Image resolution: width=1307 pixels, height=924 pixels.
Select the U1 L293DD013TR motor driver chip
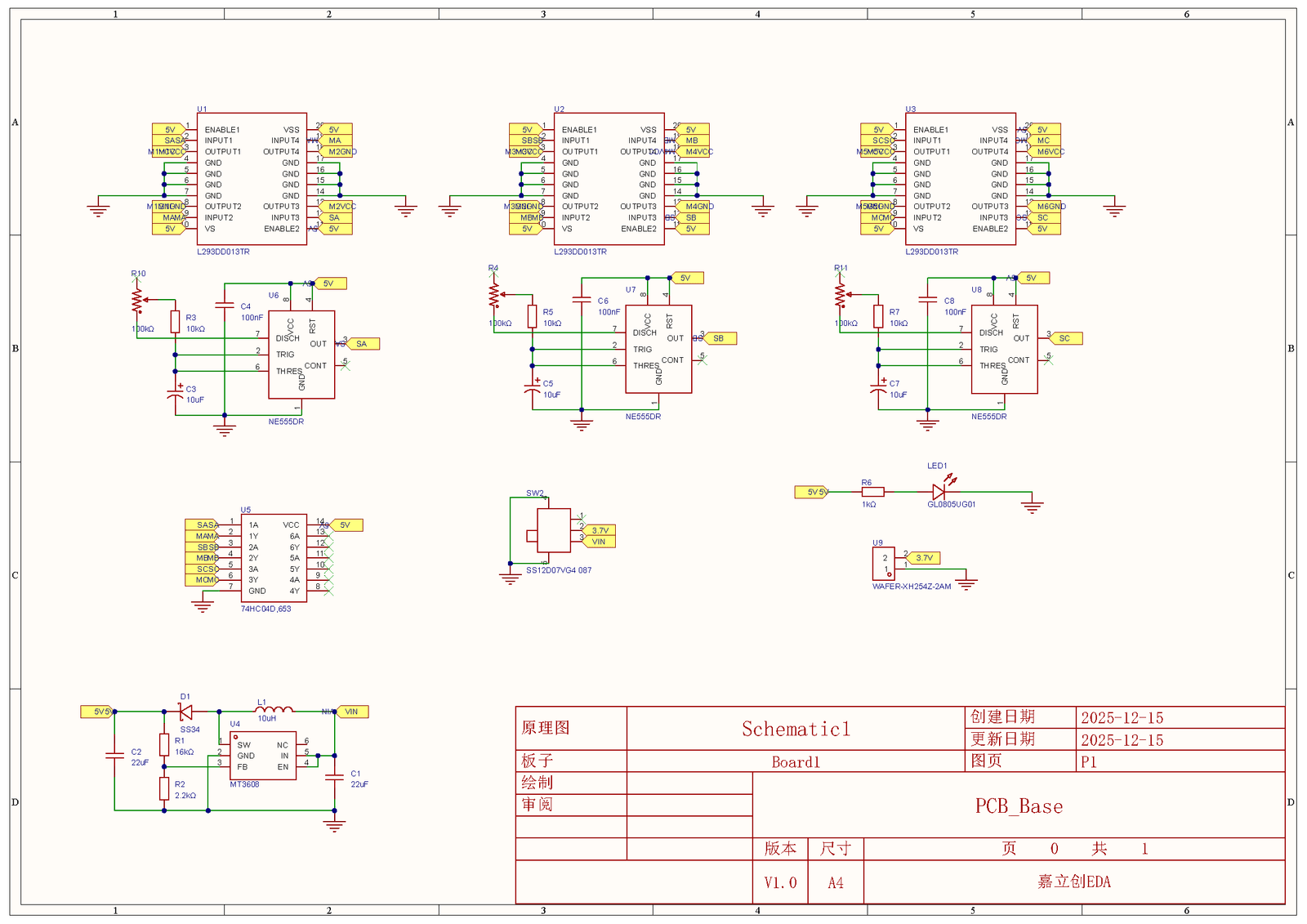click(x=252, y=179)
